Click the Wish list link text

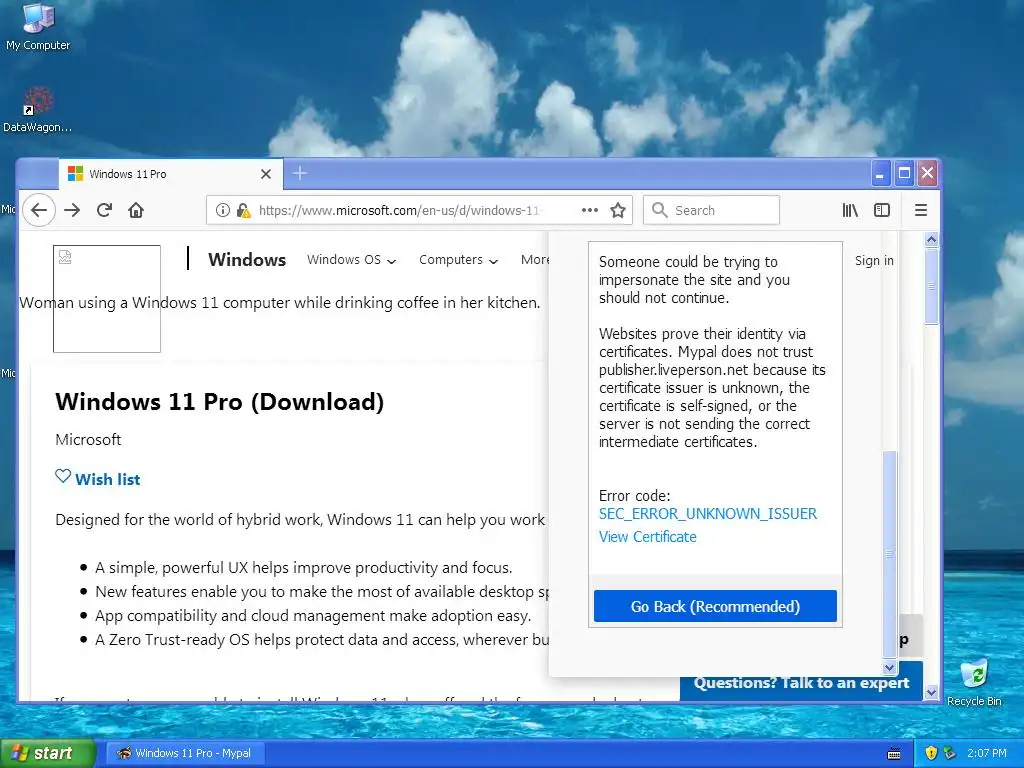point(107,479)
